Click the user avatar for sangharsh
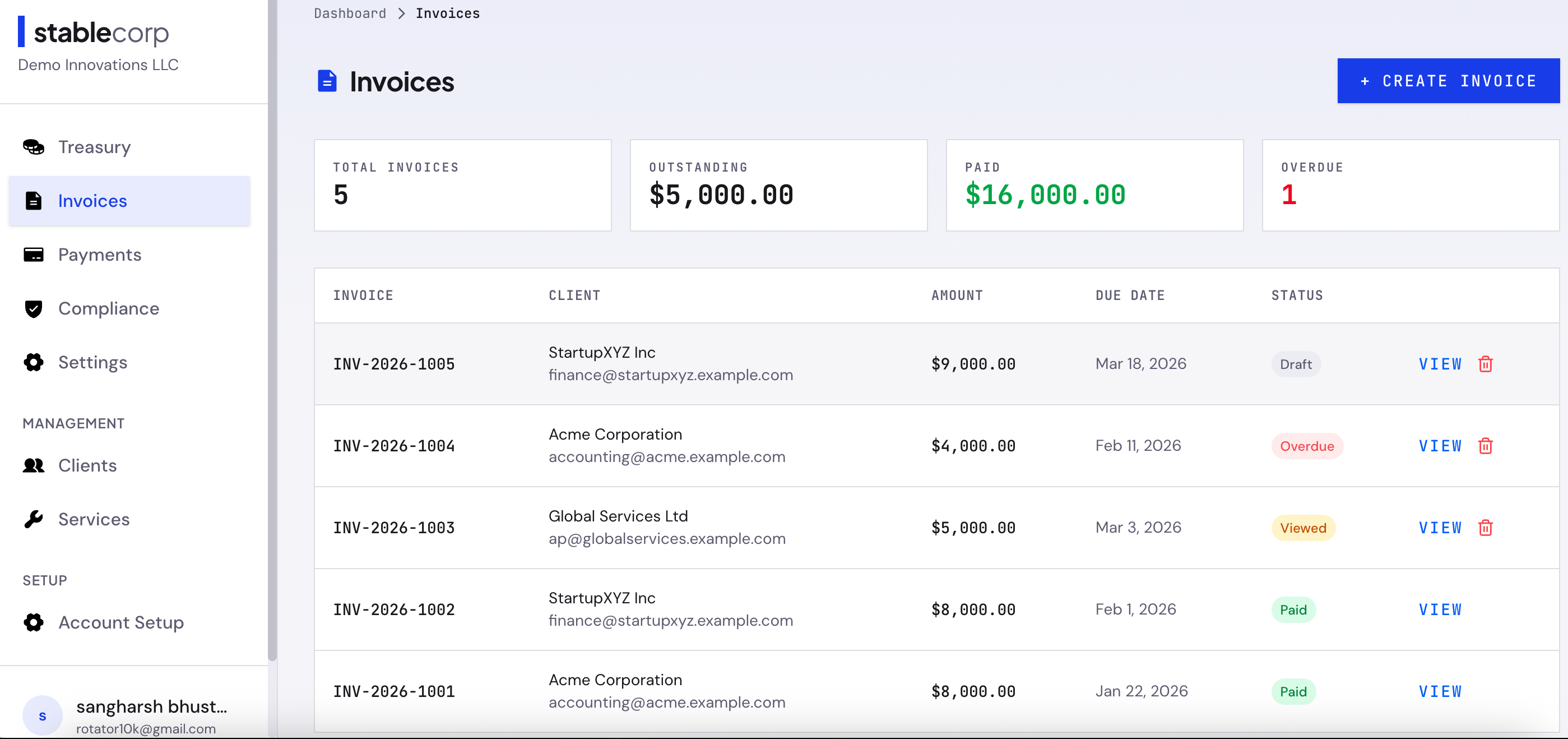The image size is (1568, 739). coord(42,716)
